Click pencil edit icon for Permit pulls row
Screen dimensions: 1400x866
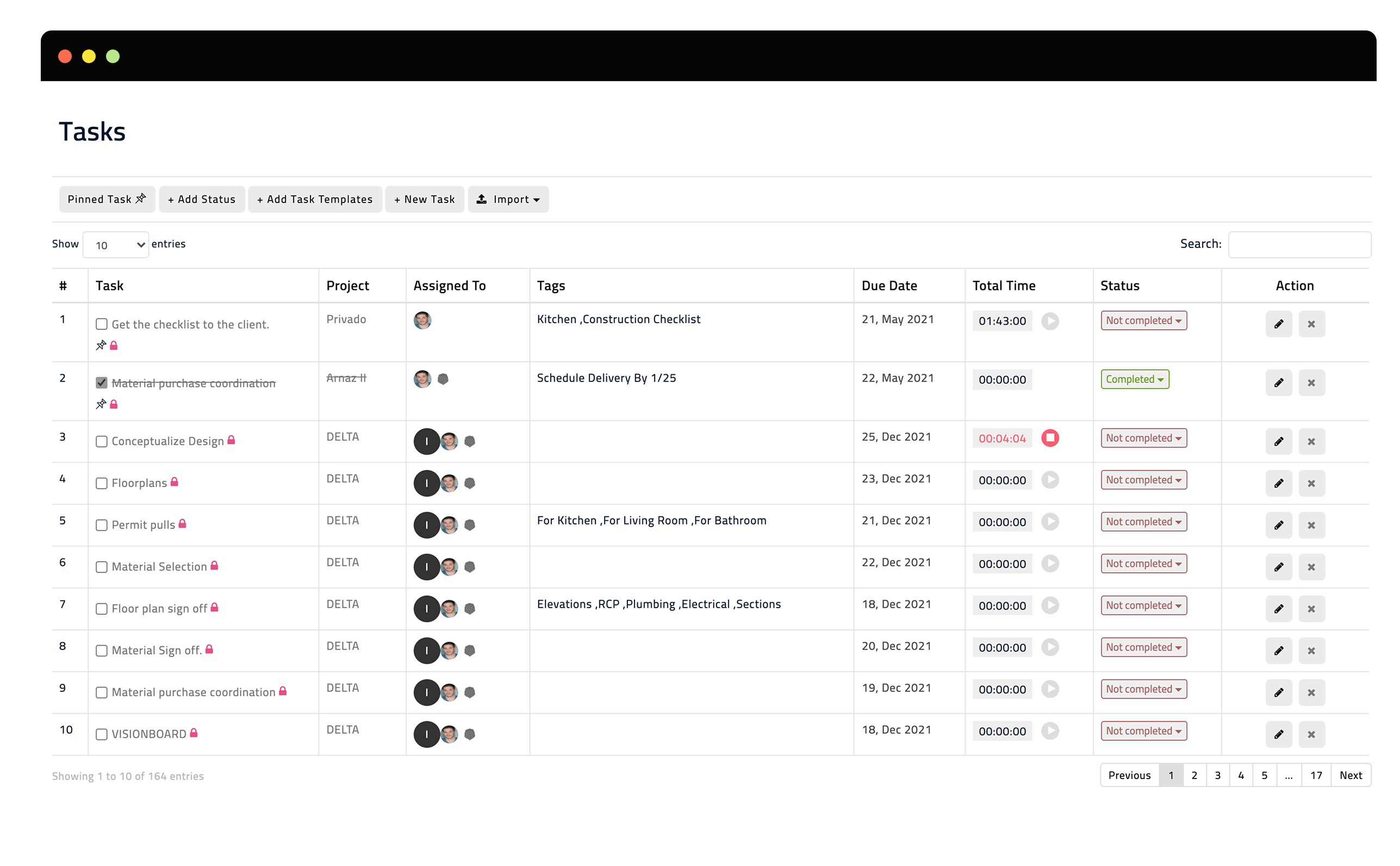tap(1279, 525)
